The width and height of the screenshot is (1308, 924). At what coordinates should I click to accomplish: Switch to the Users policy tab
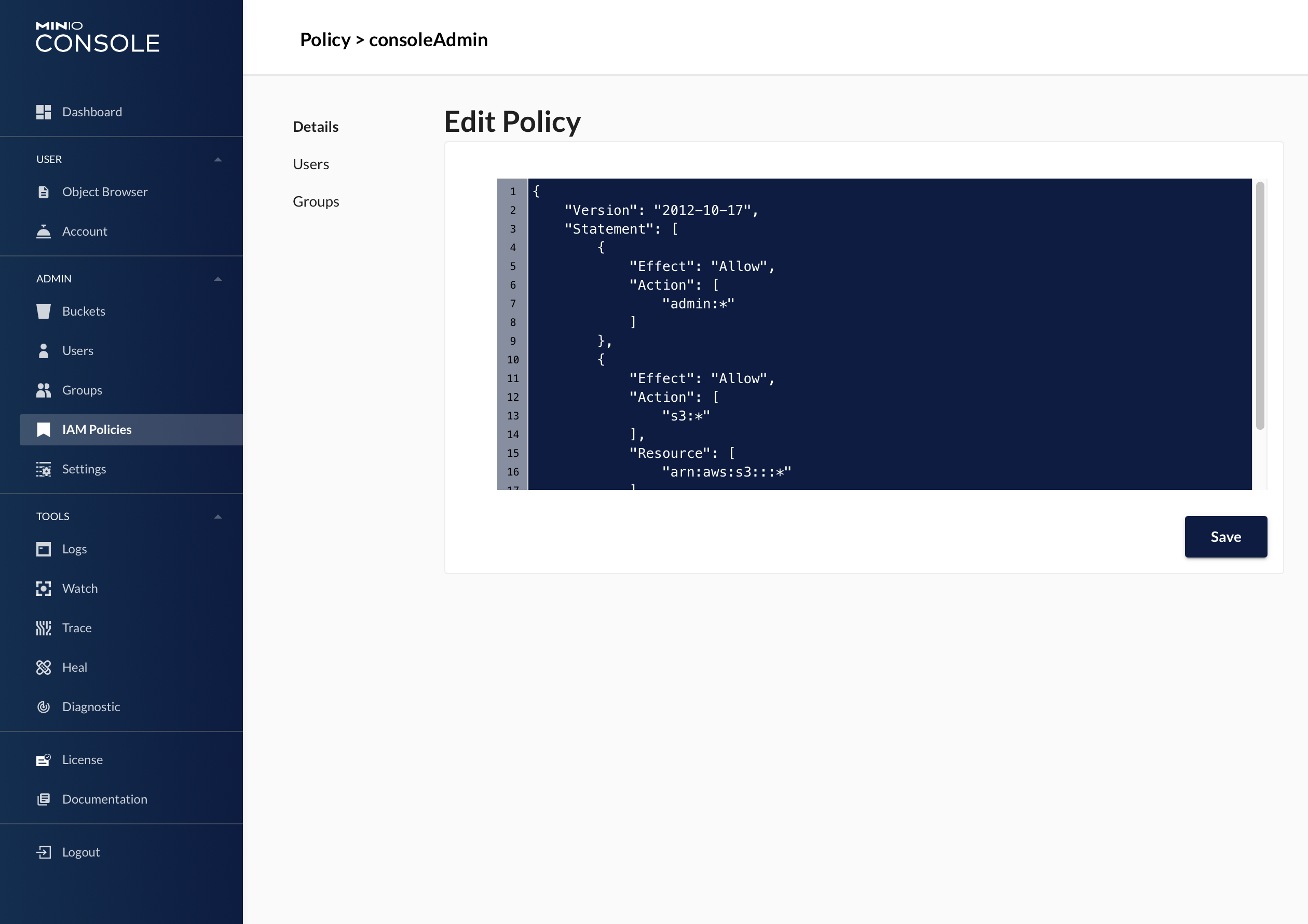pyautogui.click(x=310, y=164)
